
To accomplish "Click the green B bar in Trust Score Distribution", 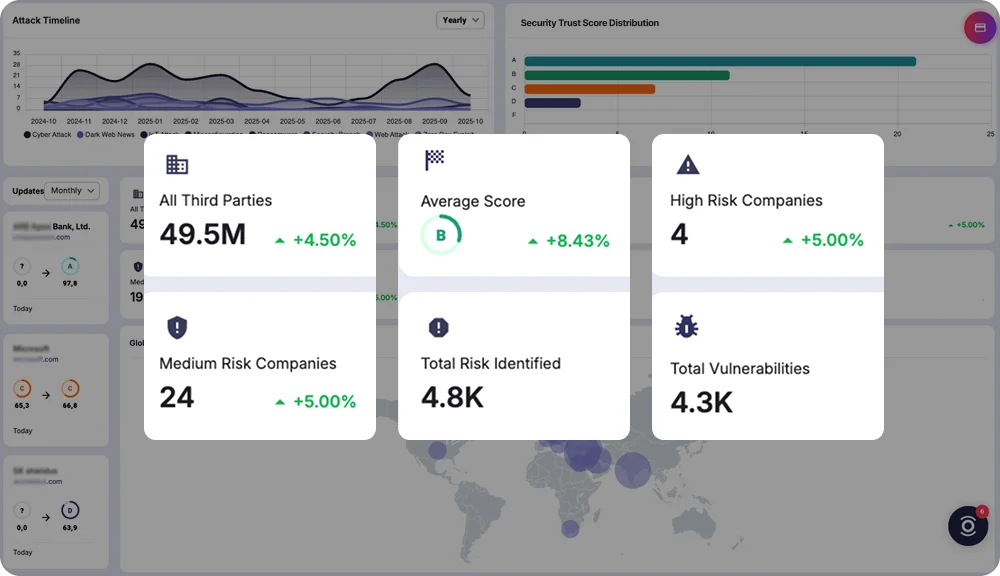I will 627,75.
